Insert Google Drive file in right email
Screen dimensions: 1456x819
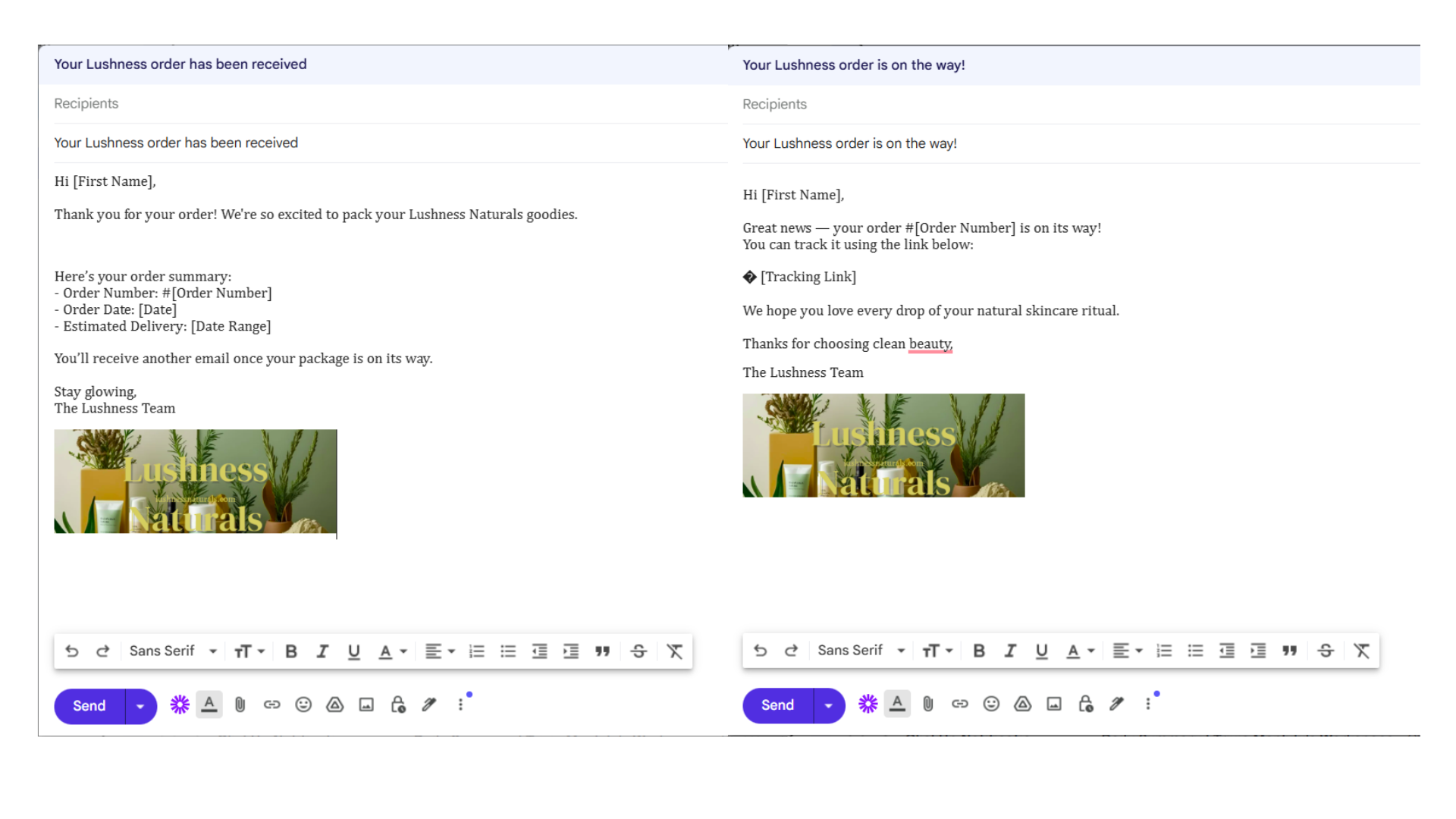[x=1023, y=704]
